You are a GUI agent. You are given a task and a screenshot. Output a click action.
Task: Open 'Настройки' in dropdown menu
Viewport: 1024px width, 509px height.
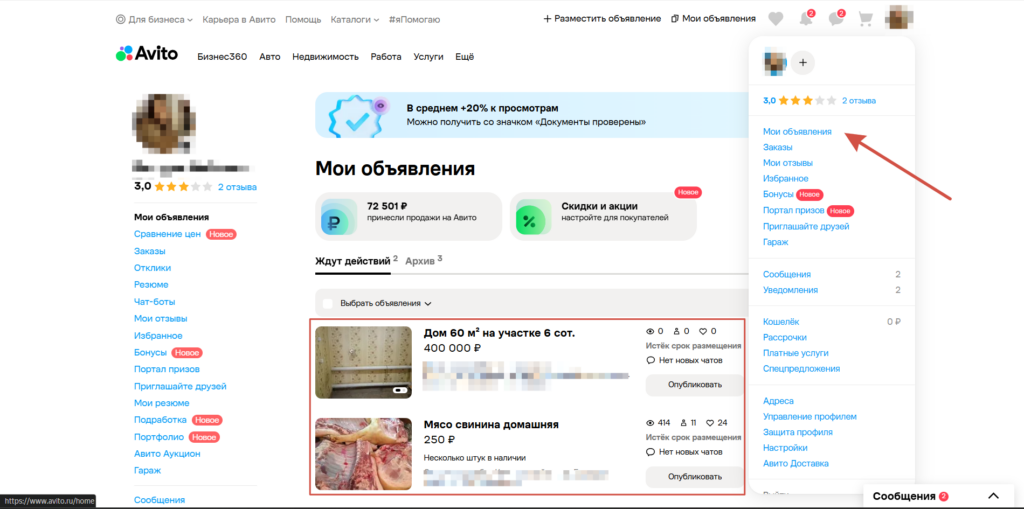pos(785,448)
